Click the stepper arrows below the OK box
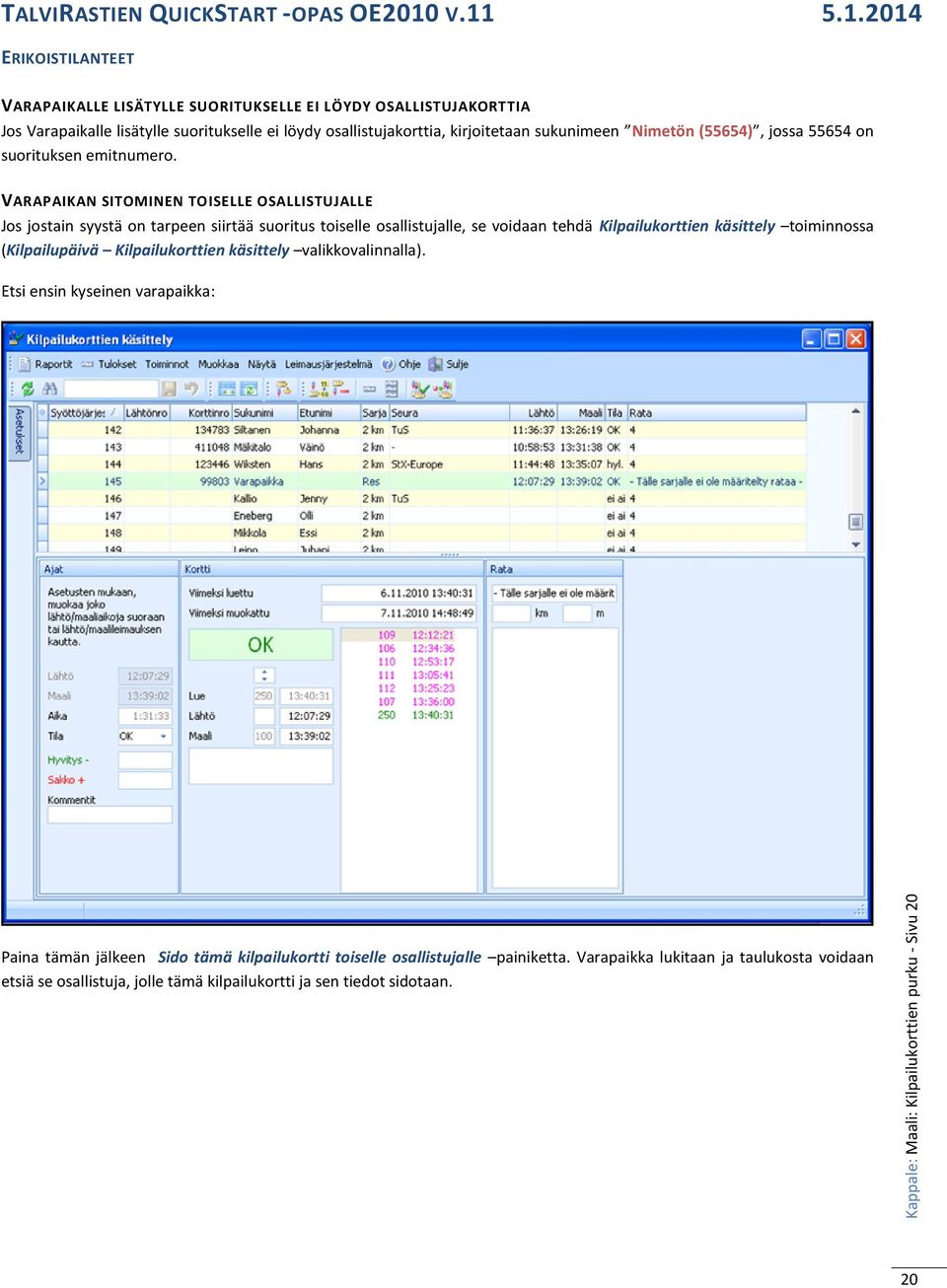The height and width of the screenshot is (1288, 947). tap(263, 676)
